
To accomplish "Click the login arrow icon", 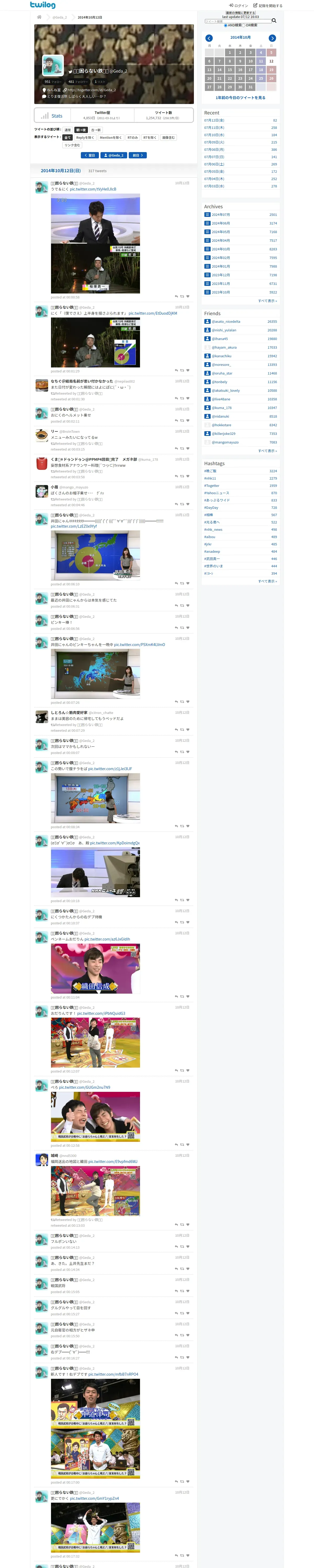I will click(231, 5).
